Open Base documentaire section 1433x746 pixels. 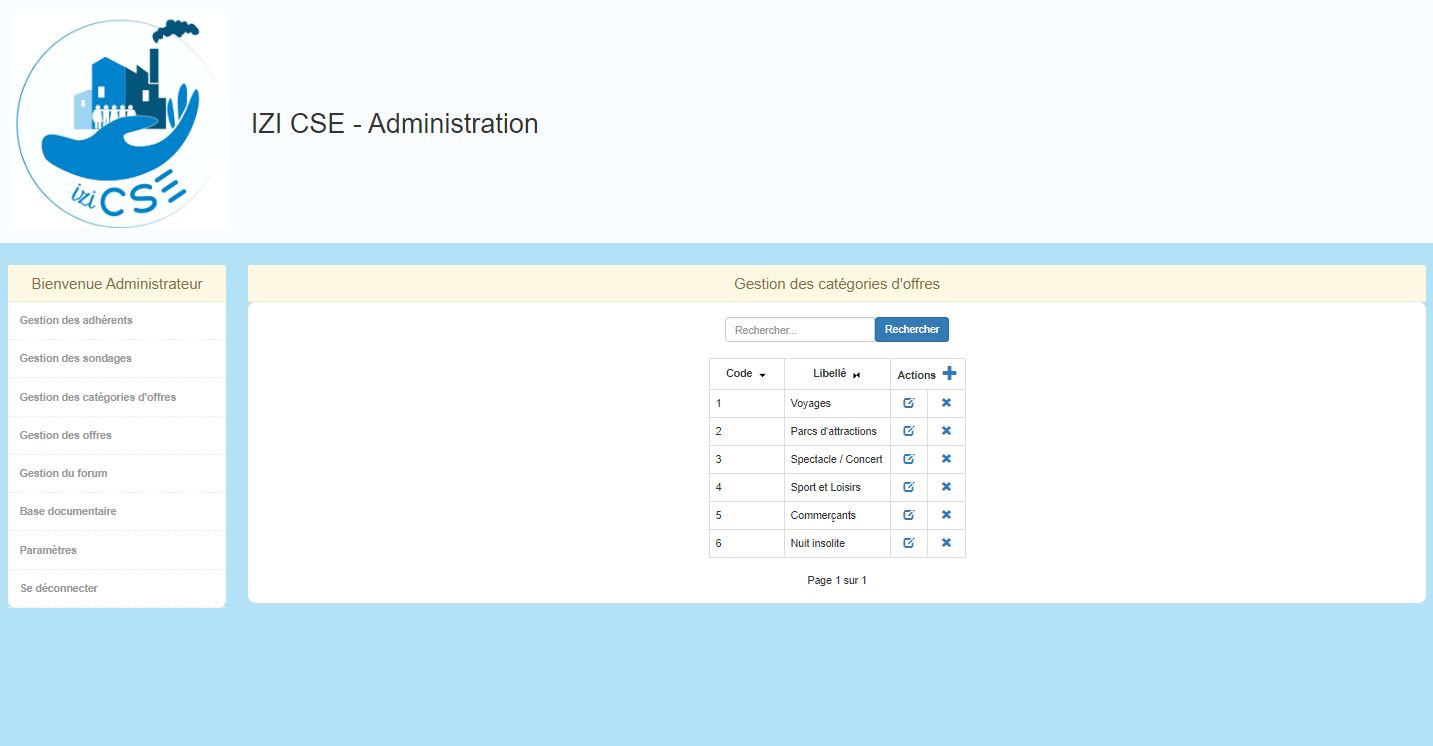click(68, 511)
